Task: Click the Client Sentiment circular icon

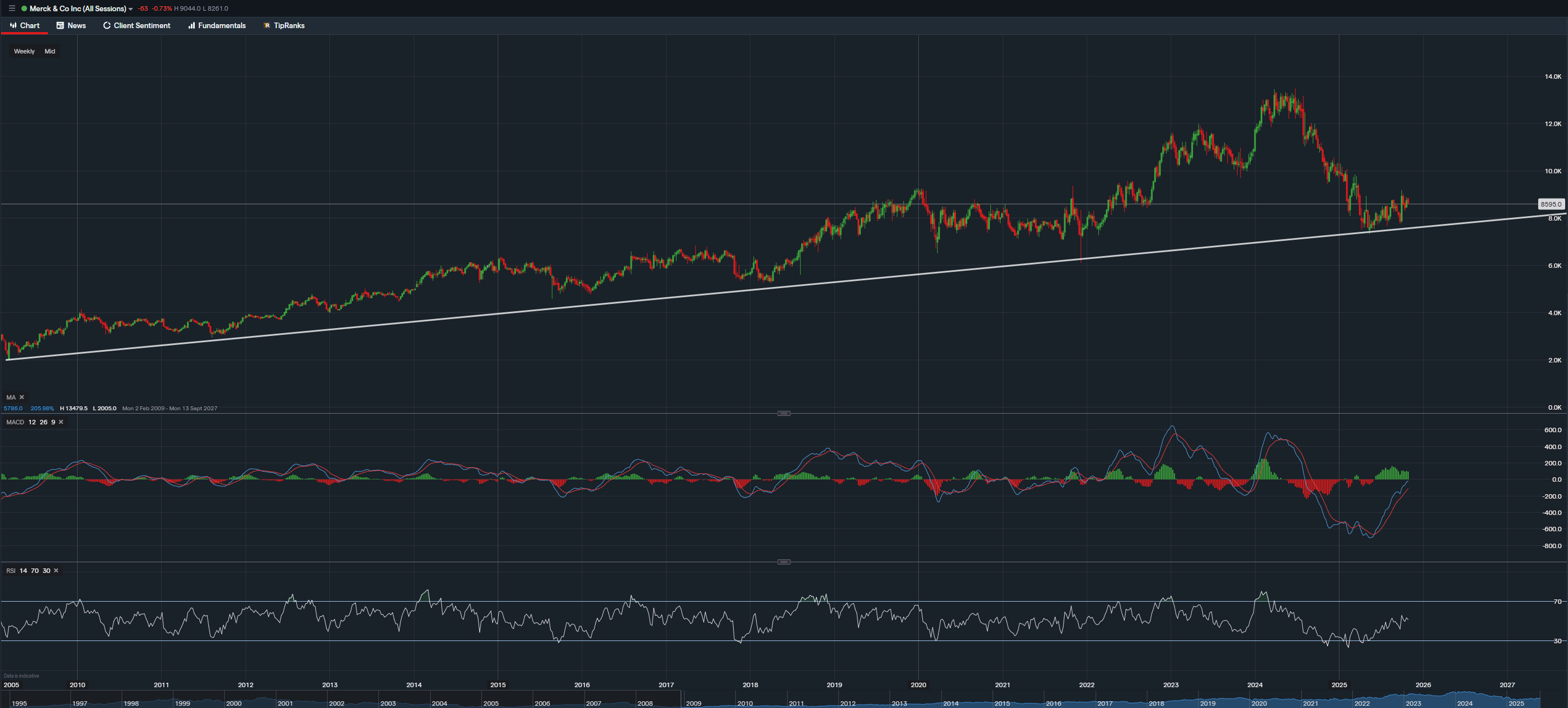Action: (106, 25)
